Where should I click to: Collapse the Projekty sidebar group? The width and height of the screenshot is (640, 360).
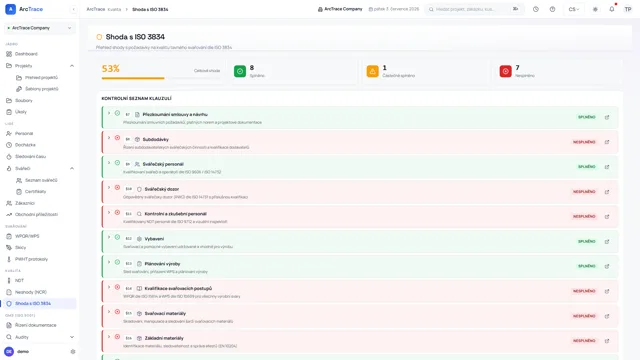[x=72, y=66]
